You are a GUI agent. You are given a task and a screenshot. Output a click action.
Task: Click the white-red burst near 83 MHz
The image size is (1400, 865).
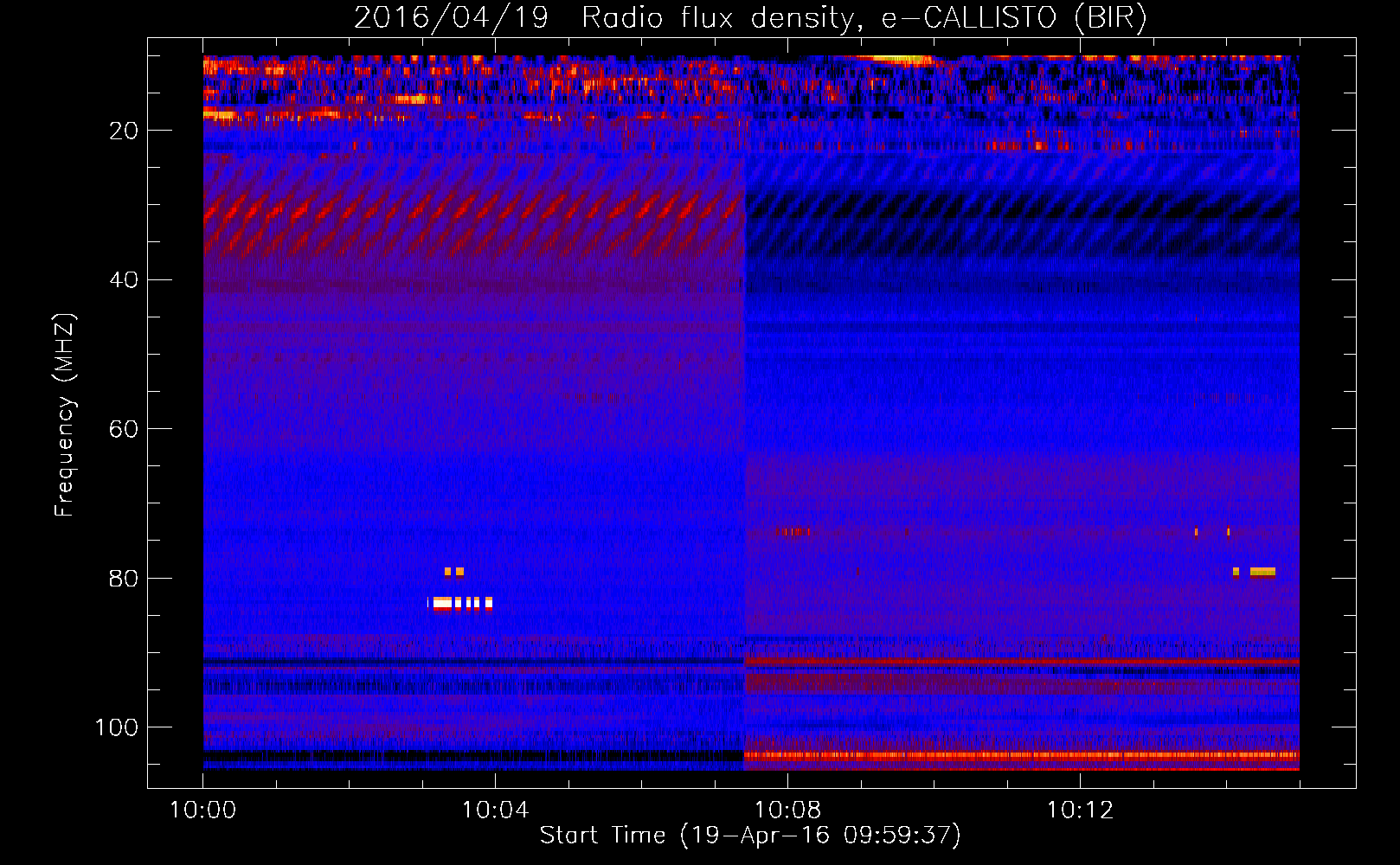click(x=460, y=603)
